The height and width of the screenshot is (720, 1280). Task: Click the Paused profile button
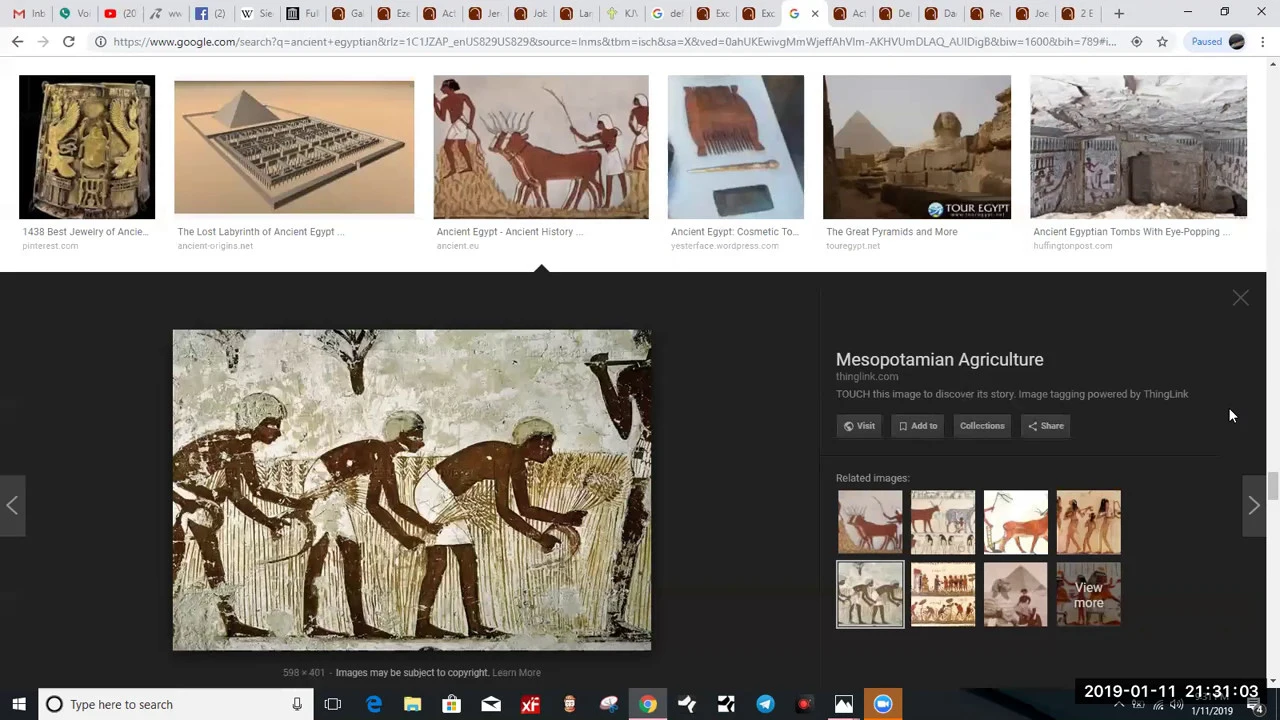click(1217, 42)
